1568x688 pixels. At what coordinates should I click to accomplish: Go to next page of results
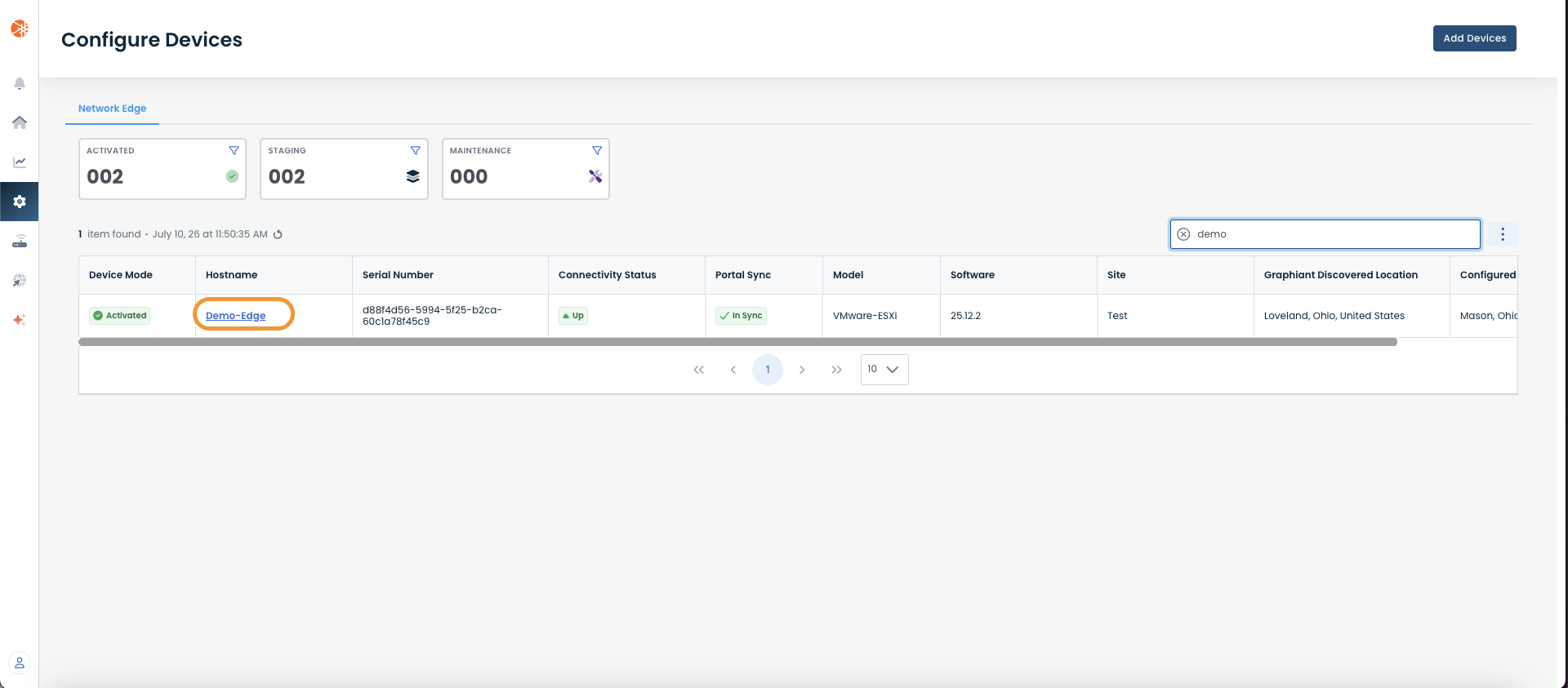coord(802,370)
